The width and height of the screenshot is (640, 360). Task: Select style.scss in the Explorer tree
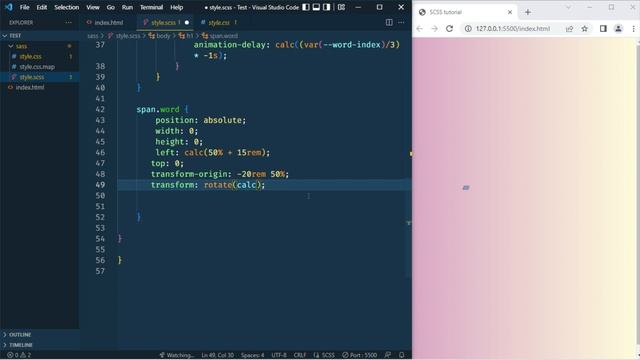(x=40, y=77)
